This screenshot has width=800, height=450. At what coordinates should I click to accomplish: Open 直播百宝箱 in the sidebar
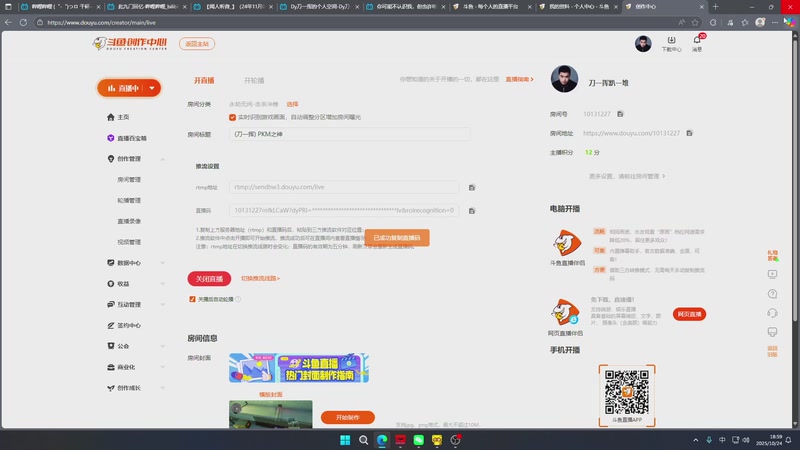pos(127,138)
